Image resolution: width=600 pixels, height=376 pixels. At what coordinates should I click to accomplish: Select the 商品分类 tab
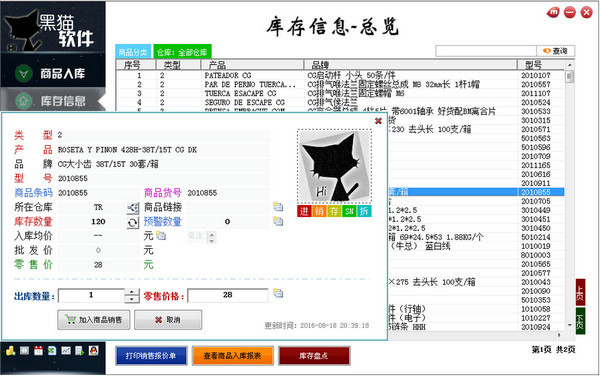click(x=133, y=52)
